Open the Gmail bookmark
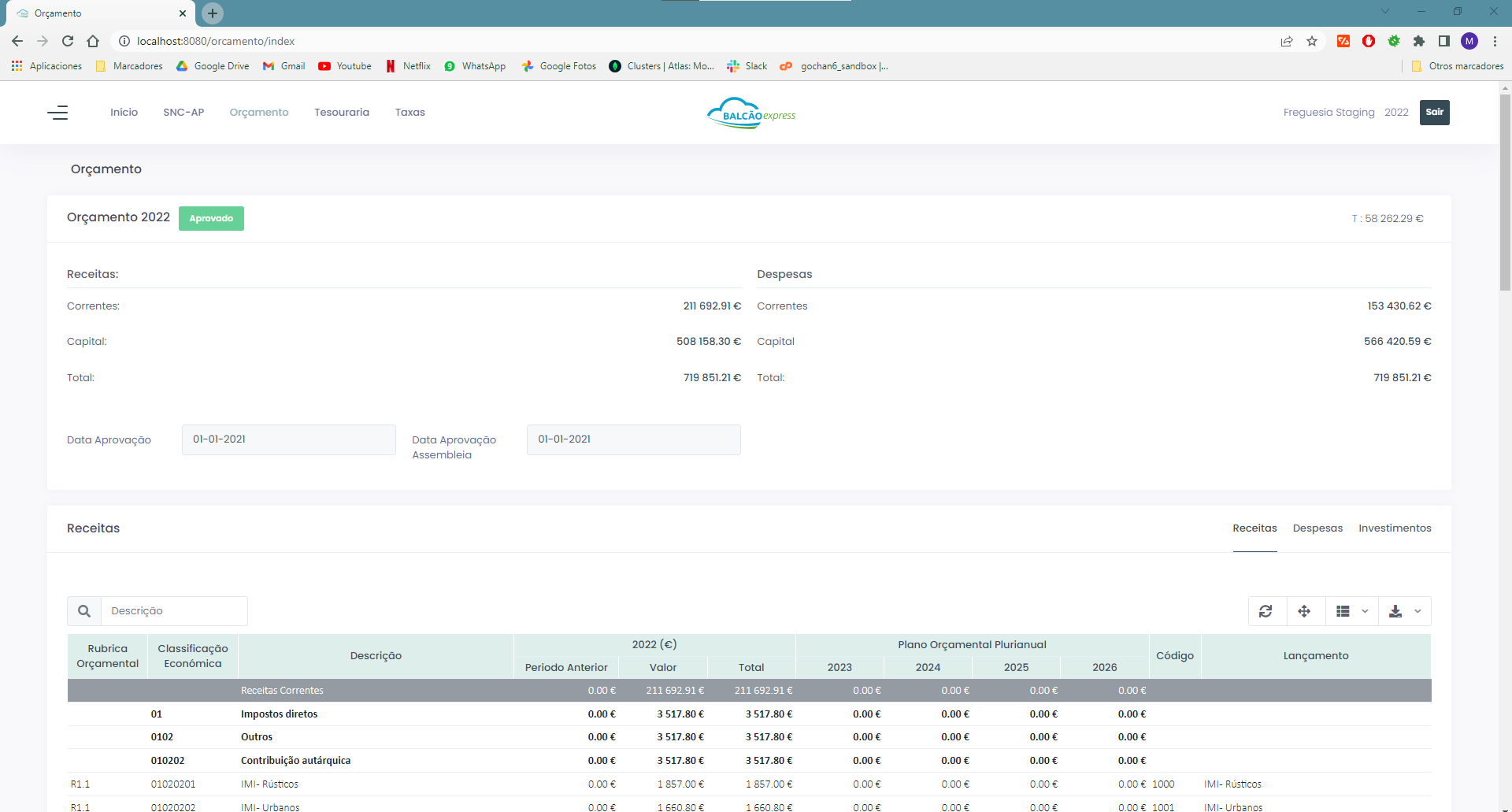The image size is (1512, 812). pos(284,66)
